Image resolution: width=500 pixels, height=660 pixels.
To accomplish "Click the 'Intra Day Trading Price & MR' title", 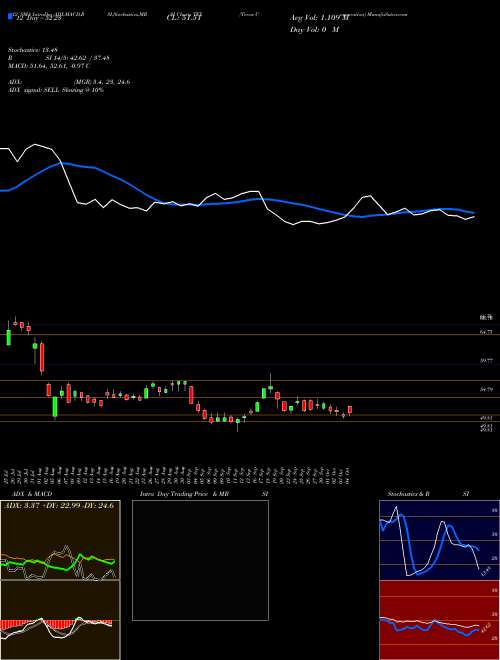I will [184, 494].
